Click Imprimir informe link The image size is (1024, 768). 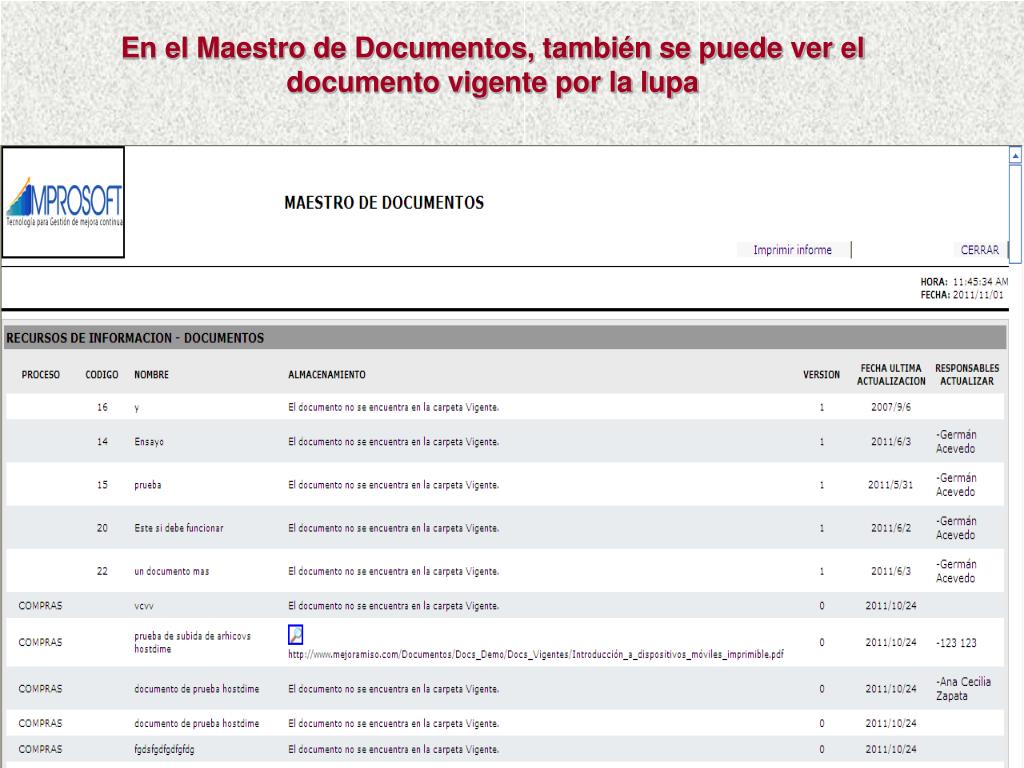[x=792, y=250]
